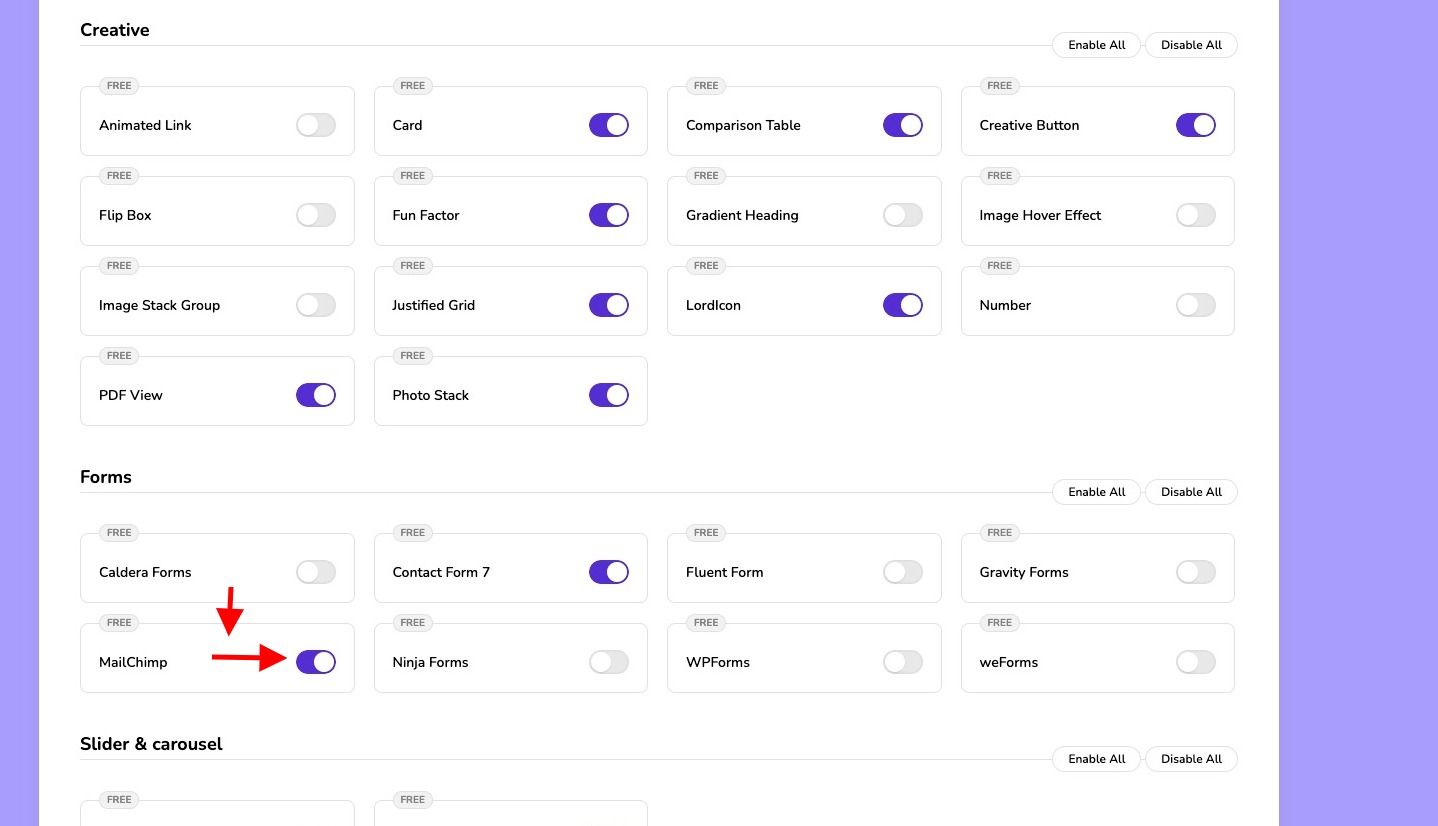Click the Gradient Heading label

[742, 215]
